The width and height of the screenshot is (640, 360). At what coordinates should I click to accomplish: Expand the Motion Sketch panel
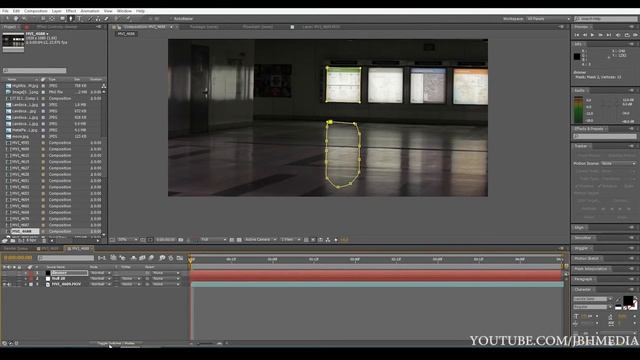pyautogui.click(x=587, y=259)
